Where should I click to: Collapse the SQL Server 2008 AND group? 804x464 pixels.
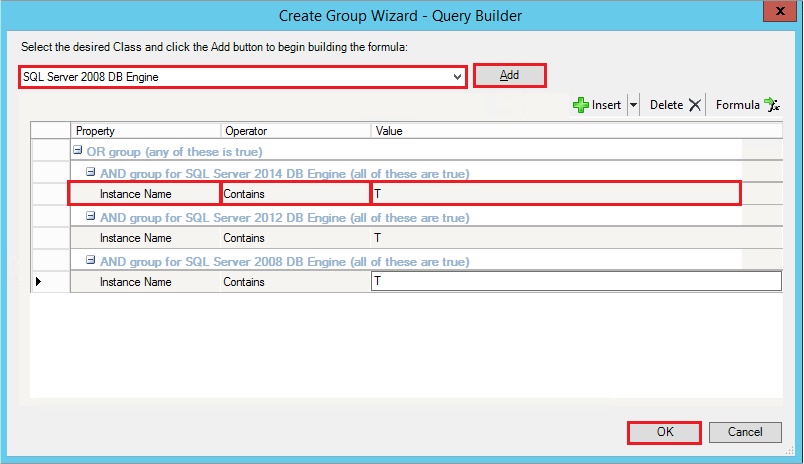(91, 260)
